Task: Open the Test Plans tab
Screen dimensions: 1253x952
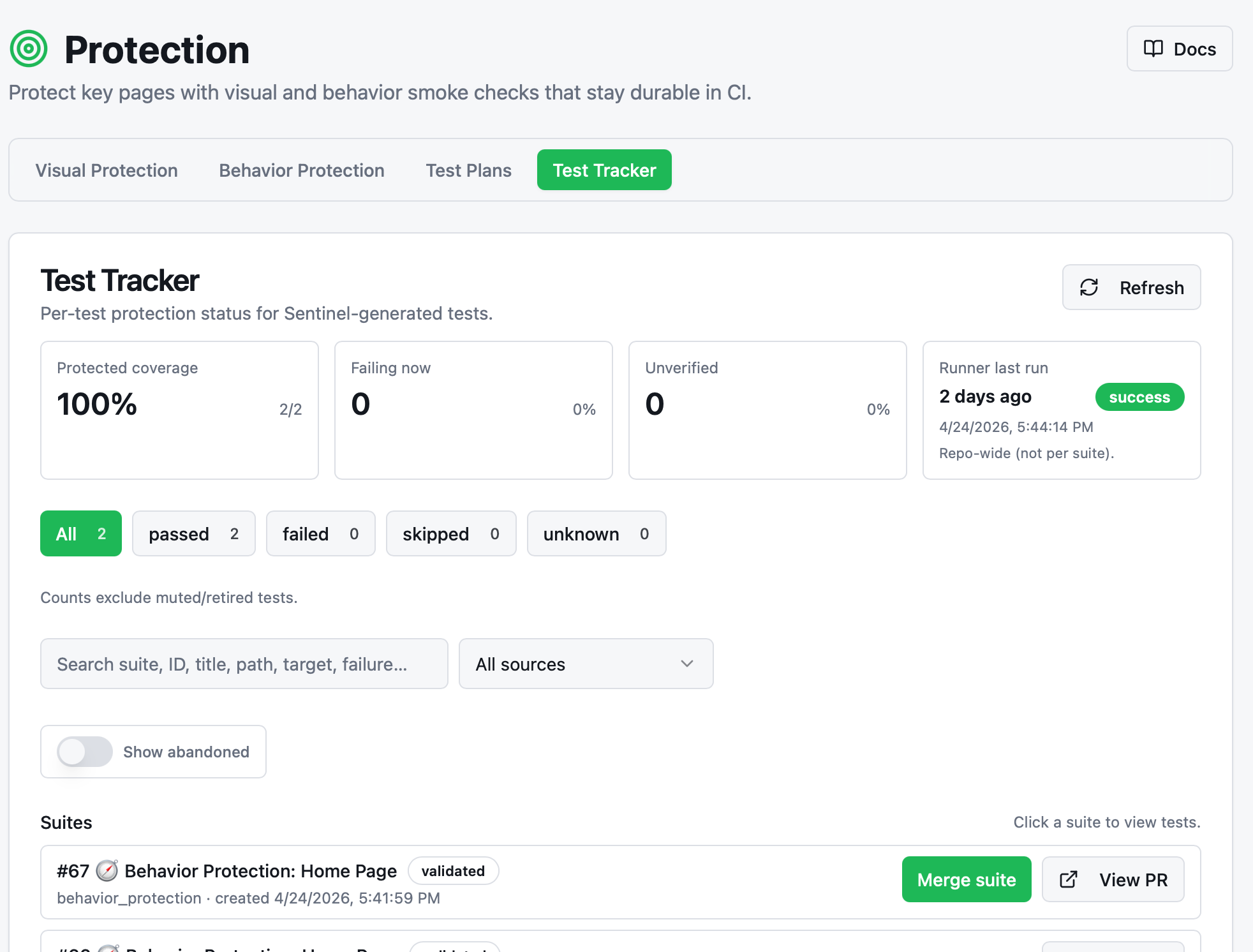Action: point(469,170)
